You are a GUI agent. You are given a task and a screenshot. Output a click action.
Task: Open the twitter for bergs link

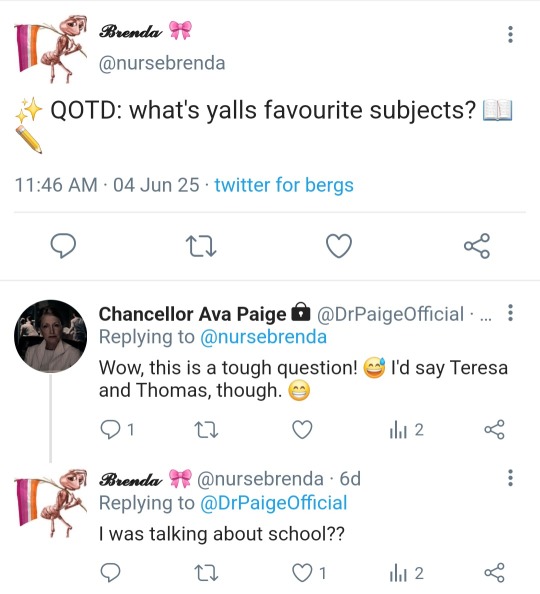tap(284, 185)
